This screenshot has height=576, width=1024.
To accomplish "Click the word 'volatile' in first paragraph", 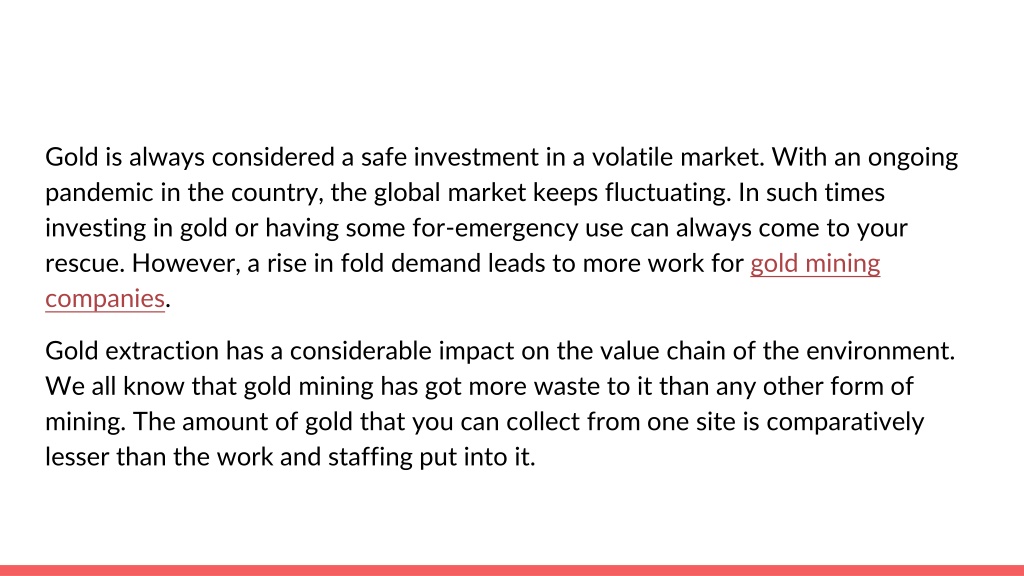I will [x=632, y=157].
